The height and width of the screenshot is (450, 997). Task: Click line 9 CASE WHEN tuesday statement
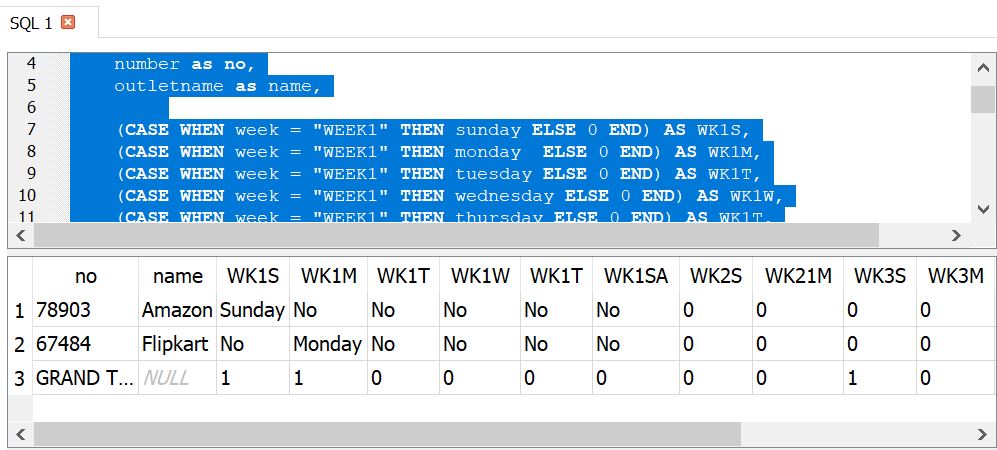pos(439,174)
